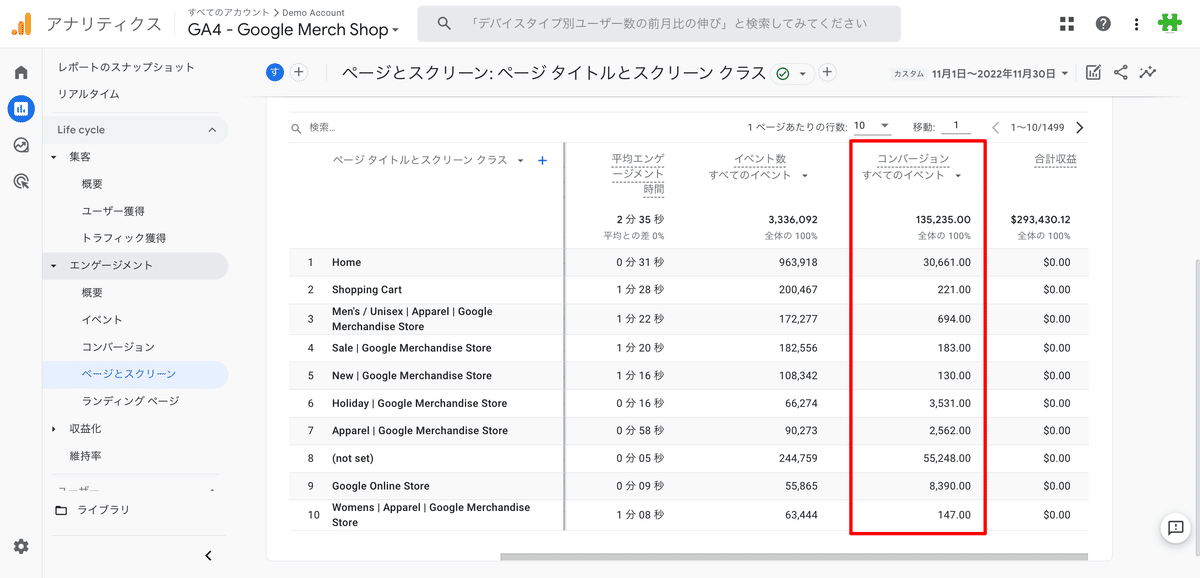The width and height of the screenshot is (1200, 578).
Task: Open the conversions 'すべてのイベント' dropdown
Action: (x=912, y=175)
